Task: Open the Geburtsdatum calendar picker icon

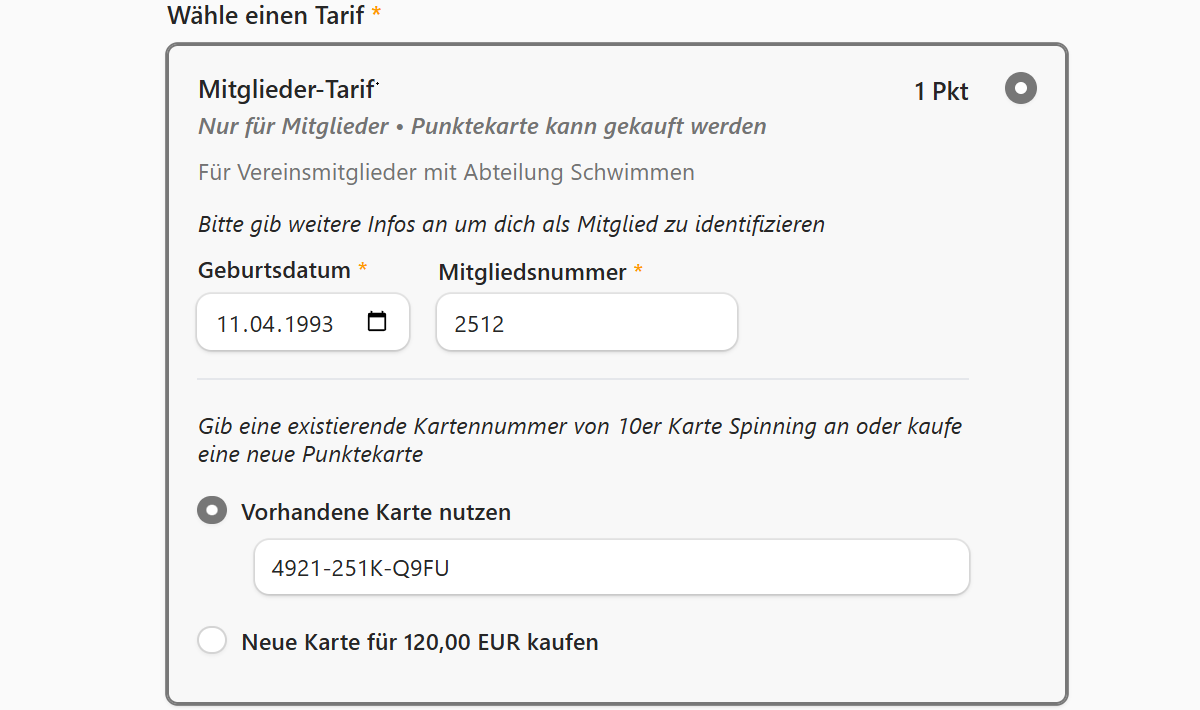Action: 376,320
